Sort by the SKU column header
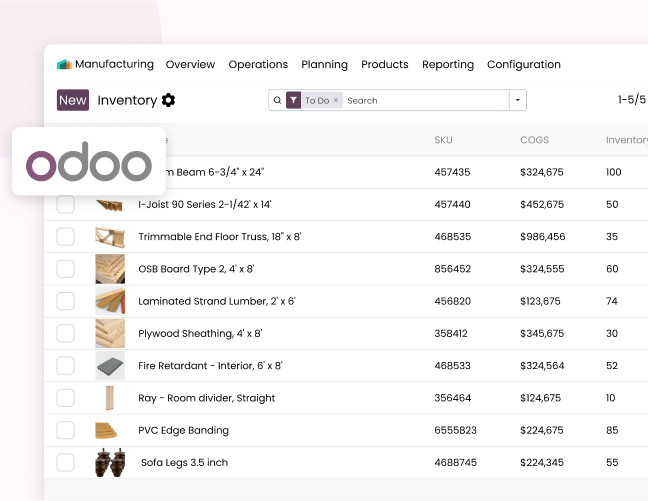The width and height of the screenshot is (648, 501). click(443, 140)
